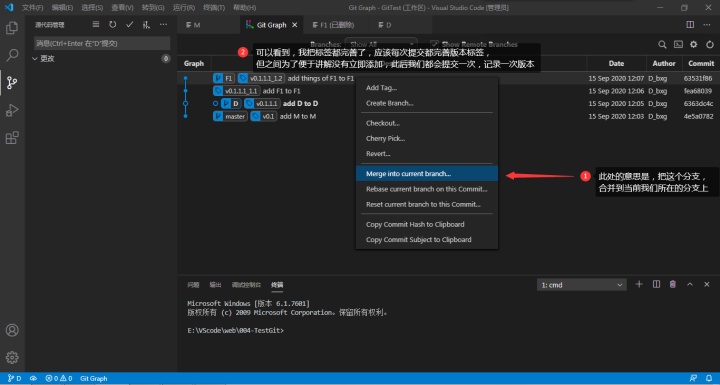Screen dimensions: 720x385
Task: Open the Search view in activity bar
Action: click(x=12, y=55)
